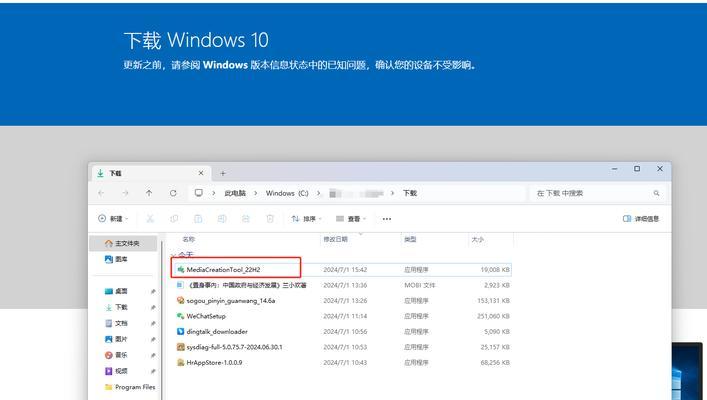Click the search magnifier icon

tap(656, 193)
